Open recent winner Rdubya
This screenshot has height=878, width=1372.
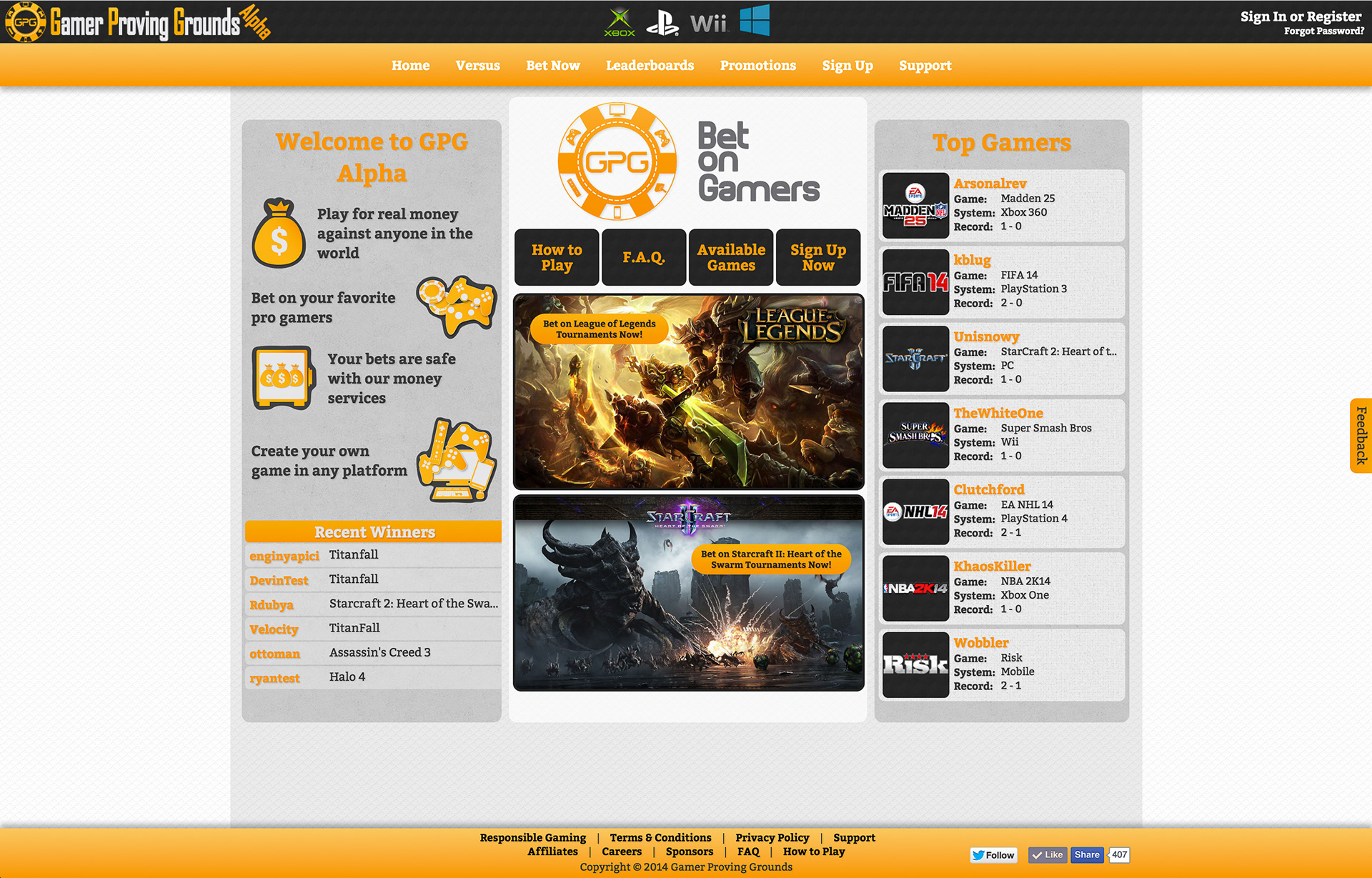tap(272, 605)
